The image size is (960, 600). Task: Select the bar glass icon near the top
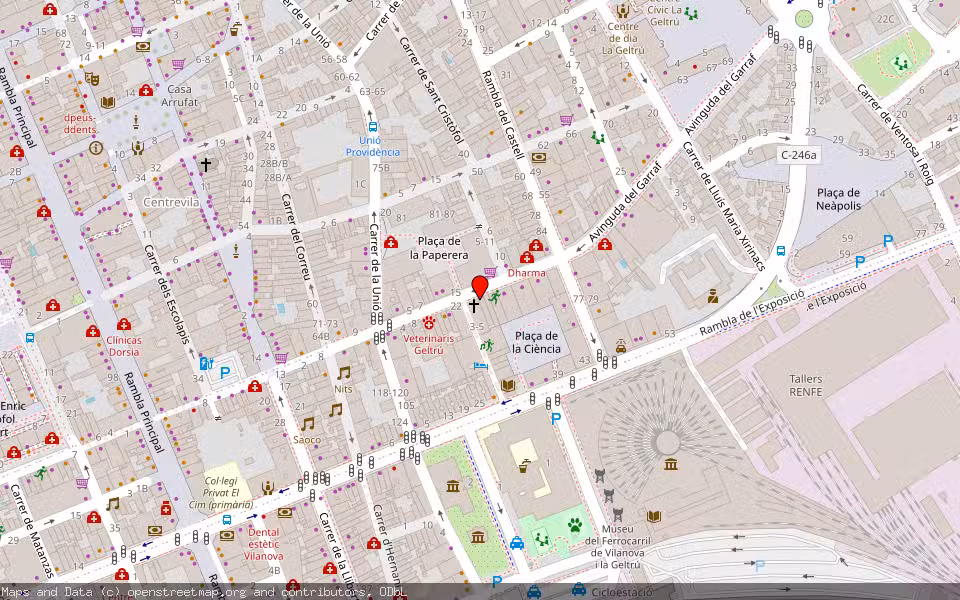point(236,29)
